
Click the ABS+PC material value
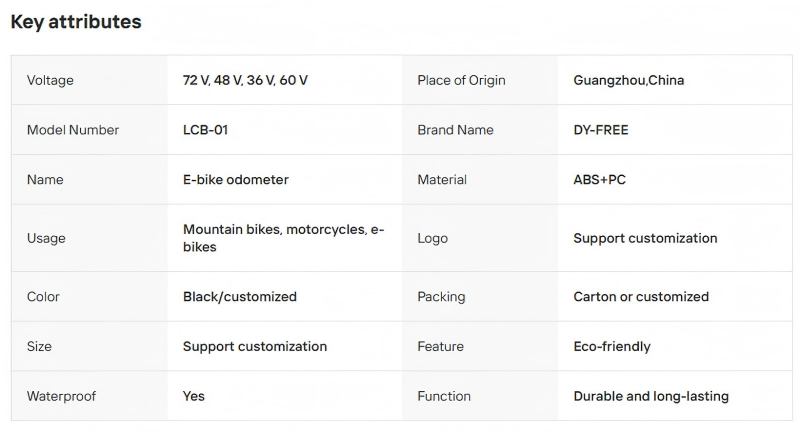tap(600, 180)
